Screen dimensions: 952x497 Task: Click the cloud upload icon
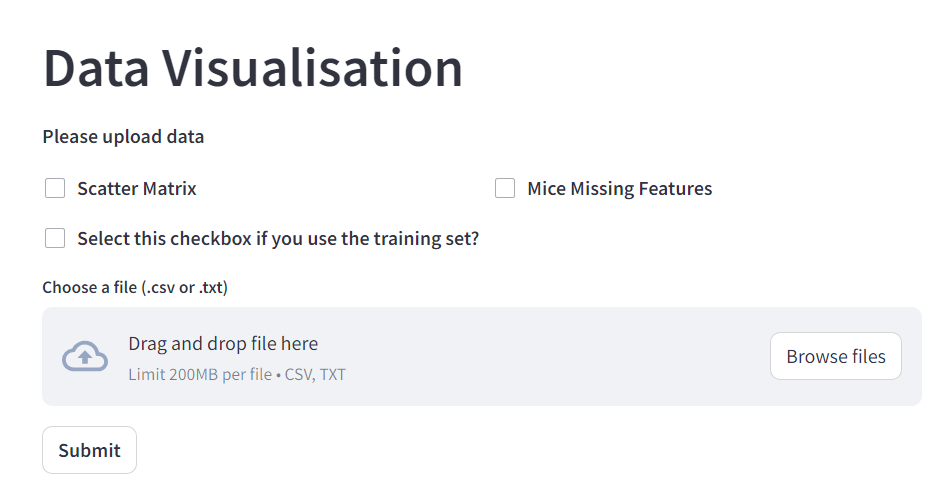85,356
